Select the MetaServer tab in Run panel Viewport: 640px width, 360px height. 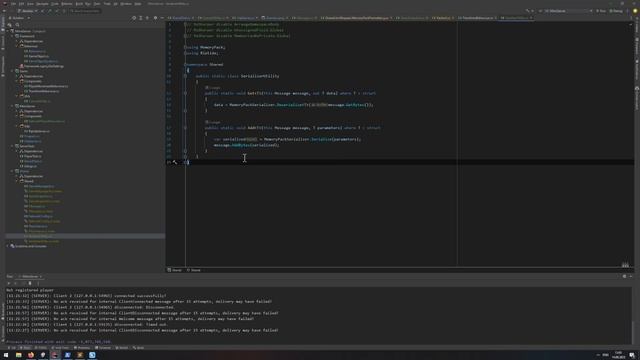pyautogui.click(x=31, y=276)
